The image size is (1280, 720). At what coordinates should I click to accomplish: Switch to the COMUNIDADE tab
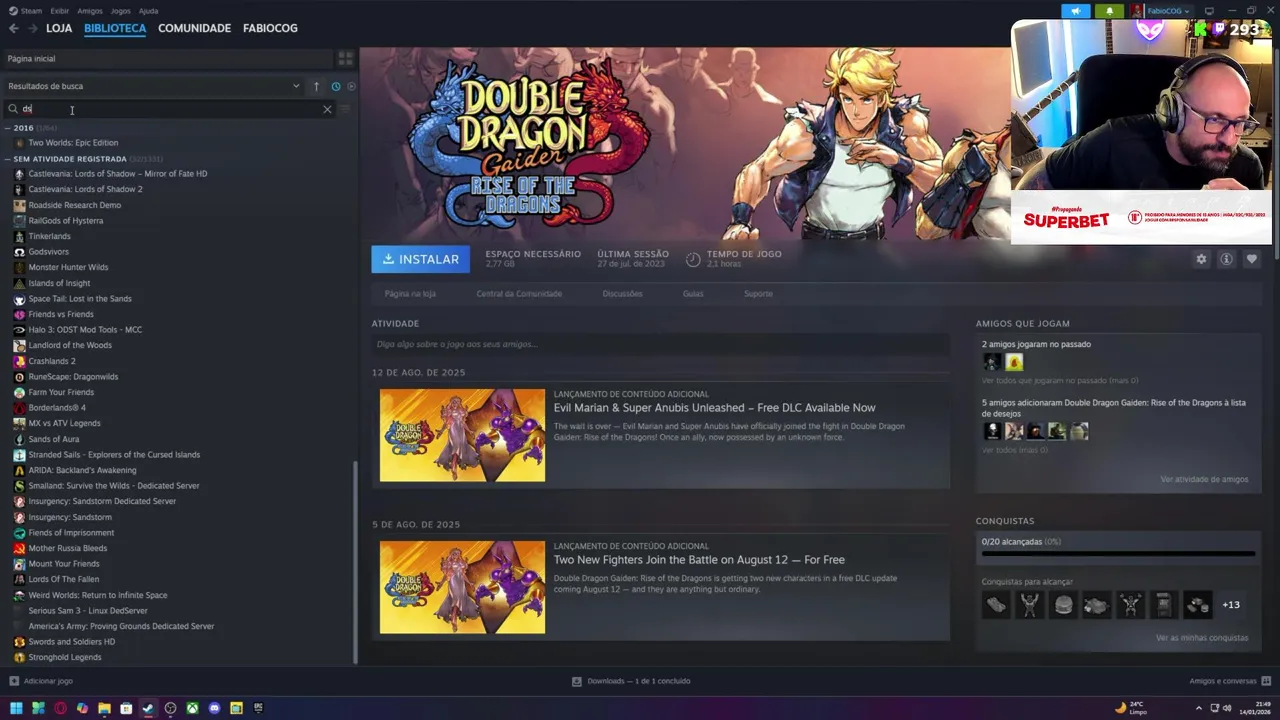pyautogui.click(x=194, y=28)
